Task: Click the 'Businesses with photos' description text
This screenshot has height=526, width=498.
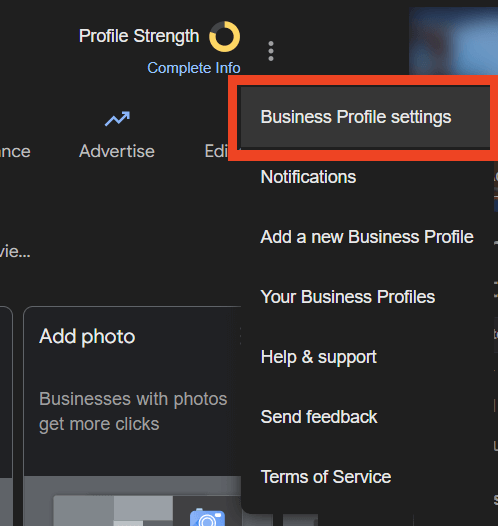Action: coord(133,411)
